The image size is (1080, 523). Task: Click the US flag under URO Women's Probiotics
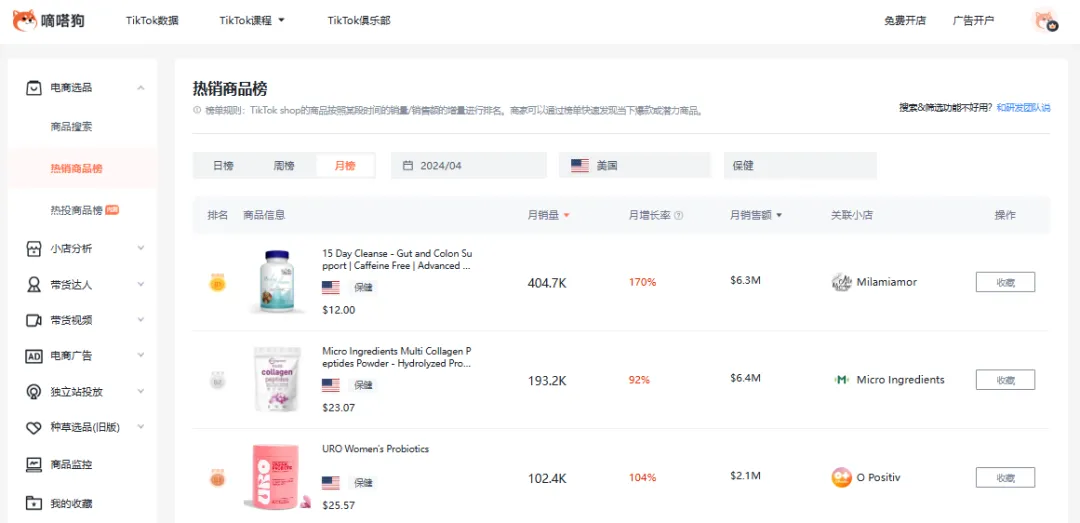(331, 482)
